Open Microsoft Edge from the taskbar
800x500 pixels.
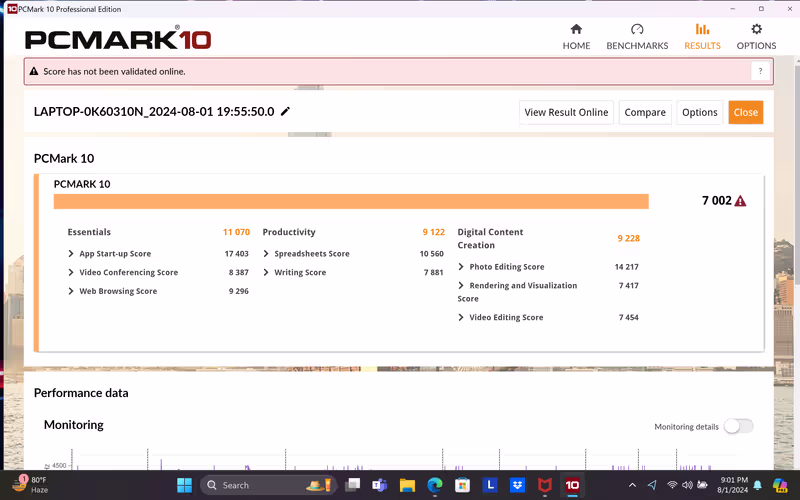click(x=435, y=485)
